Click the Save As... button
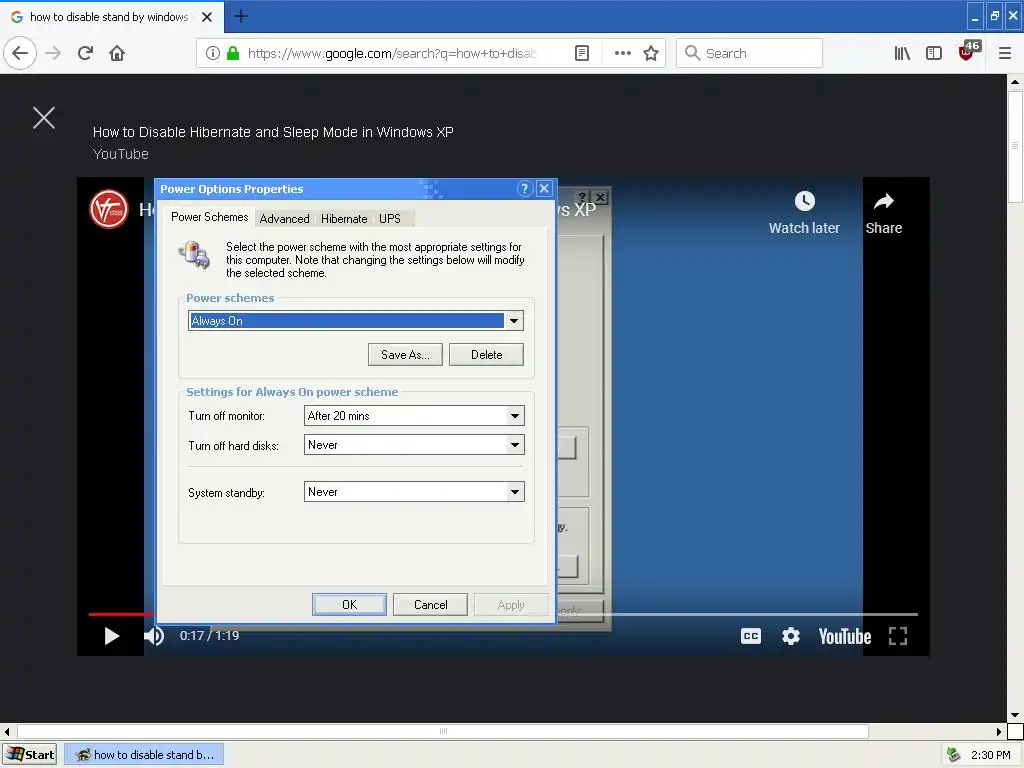 pyautogui.click(x=405, y=355)
